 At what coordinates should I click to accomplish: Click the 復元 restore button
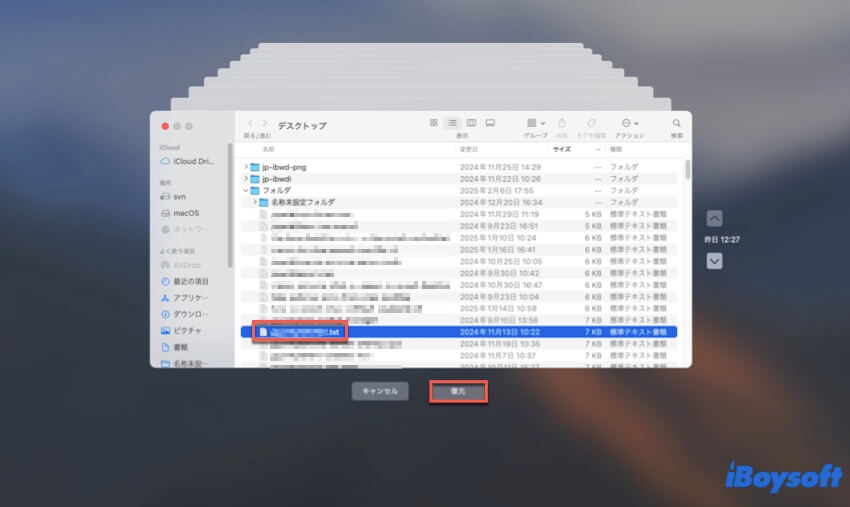(x=458, y=391)
